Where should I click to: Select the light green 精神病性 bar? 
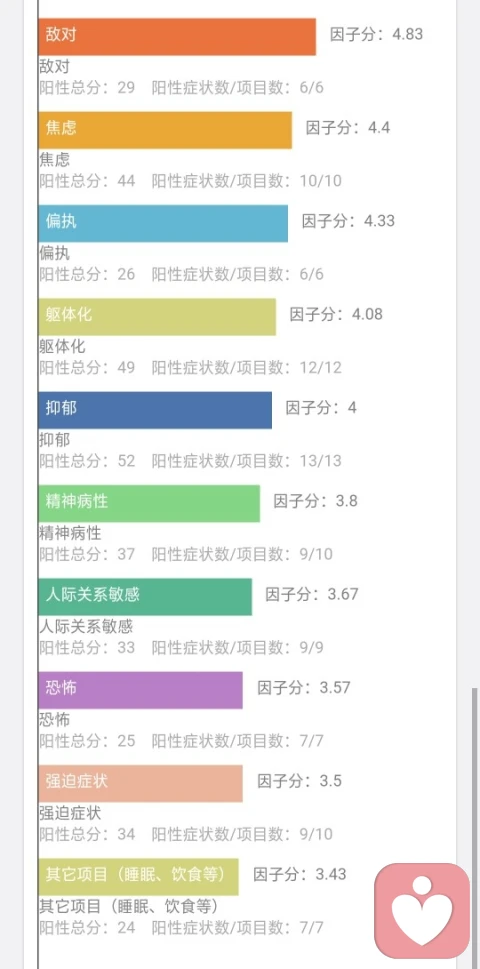coord(149,504)
